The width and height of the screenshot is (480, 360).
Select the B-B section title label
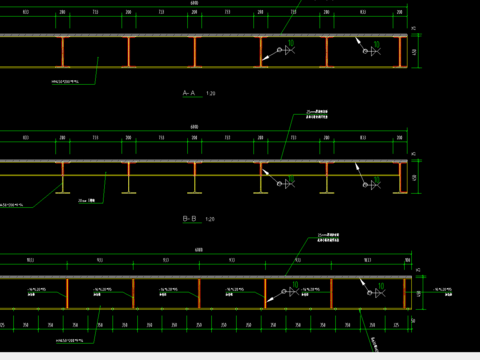(x=189, y=219)
